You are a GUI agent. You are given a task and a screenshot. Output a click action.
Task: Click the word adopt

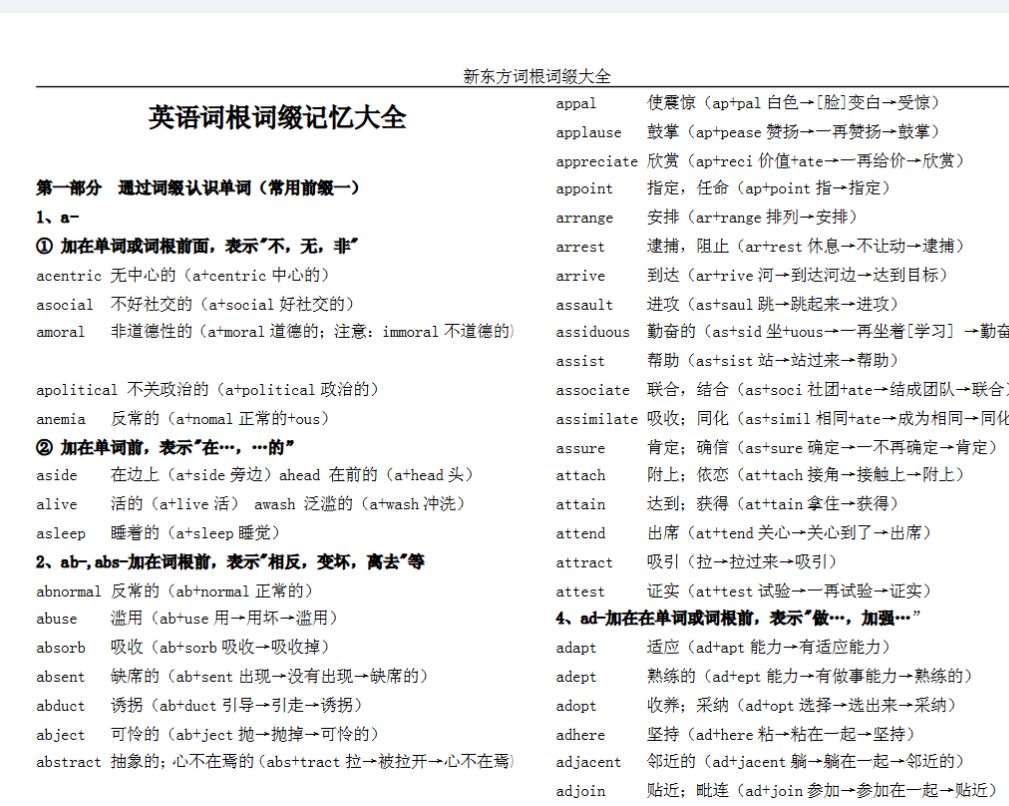coord(576,706)
